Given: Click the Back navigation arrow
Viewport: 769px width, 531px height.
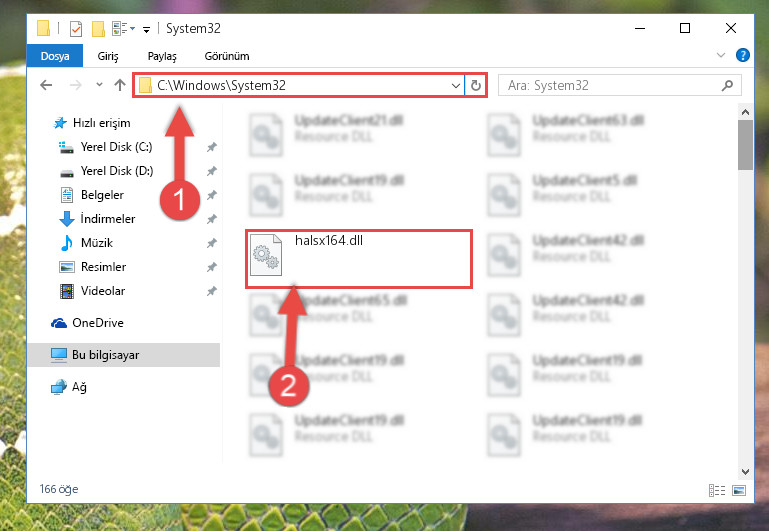Looking at the screenshot, I should tap(46, 85).
